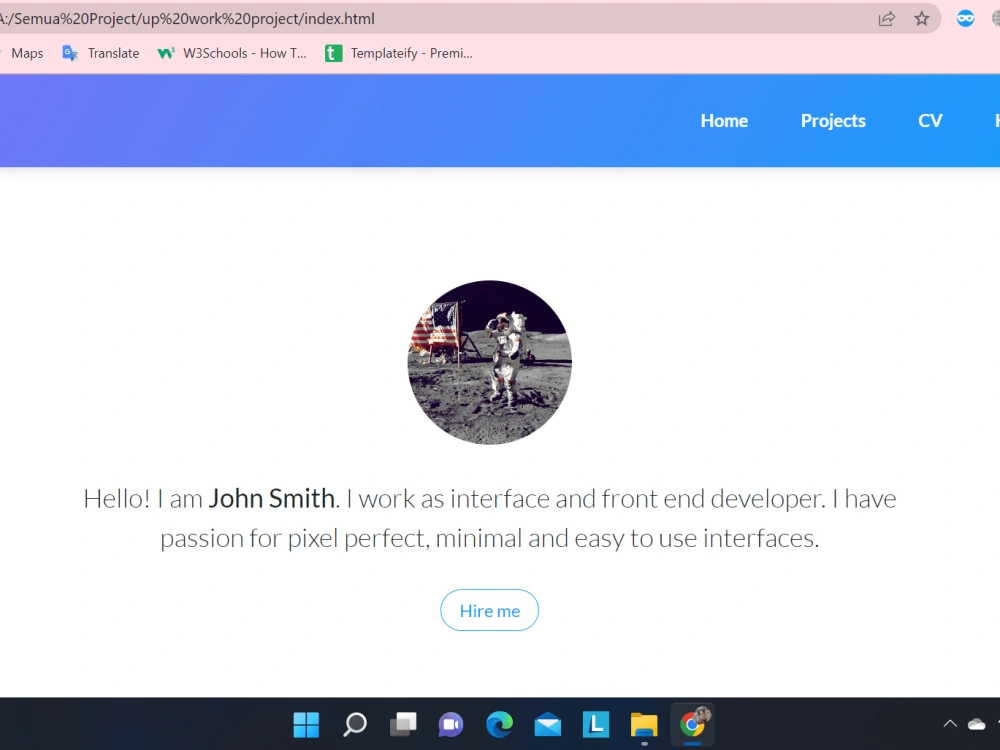This screenshot has width=1000, height=750.
Task: Show hidden system tray icons chevron
Action: point(950,723)
